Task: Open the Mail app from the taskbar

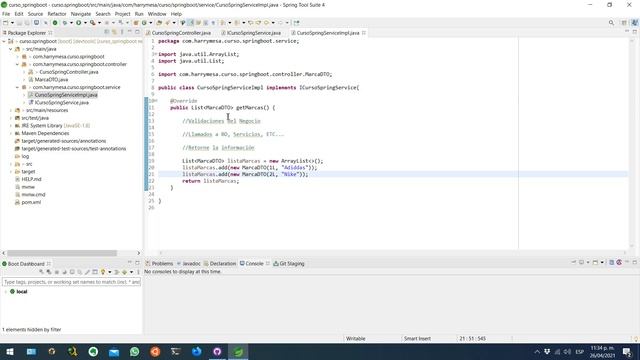Action: point(114,351)
